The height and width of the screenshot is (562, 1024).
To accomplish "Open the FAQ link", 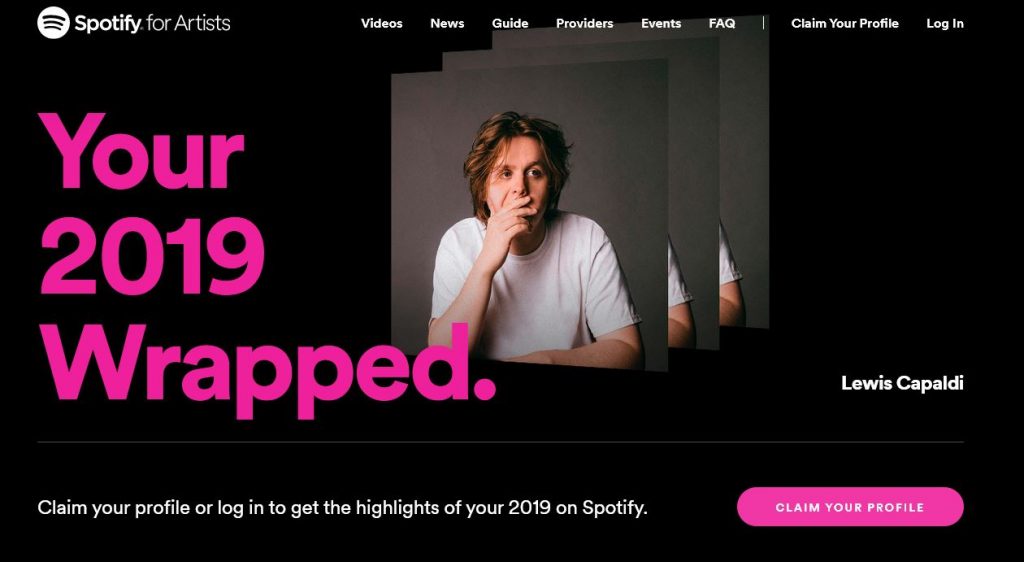I will pos(722,23).
